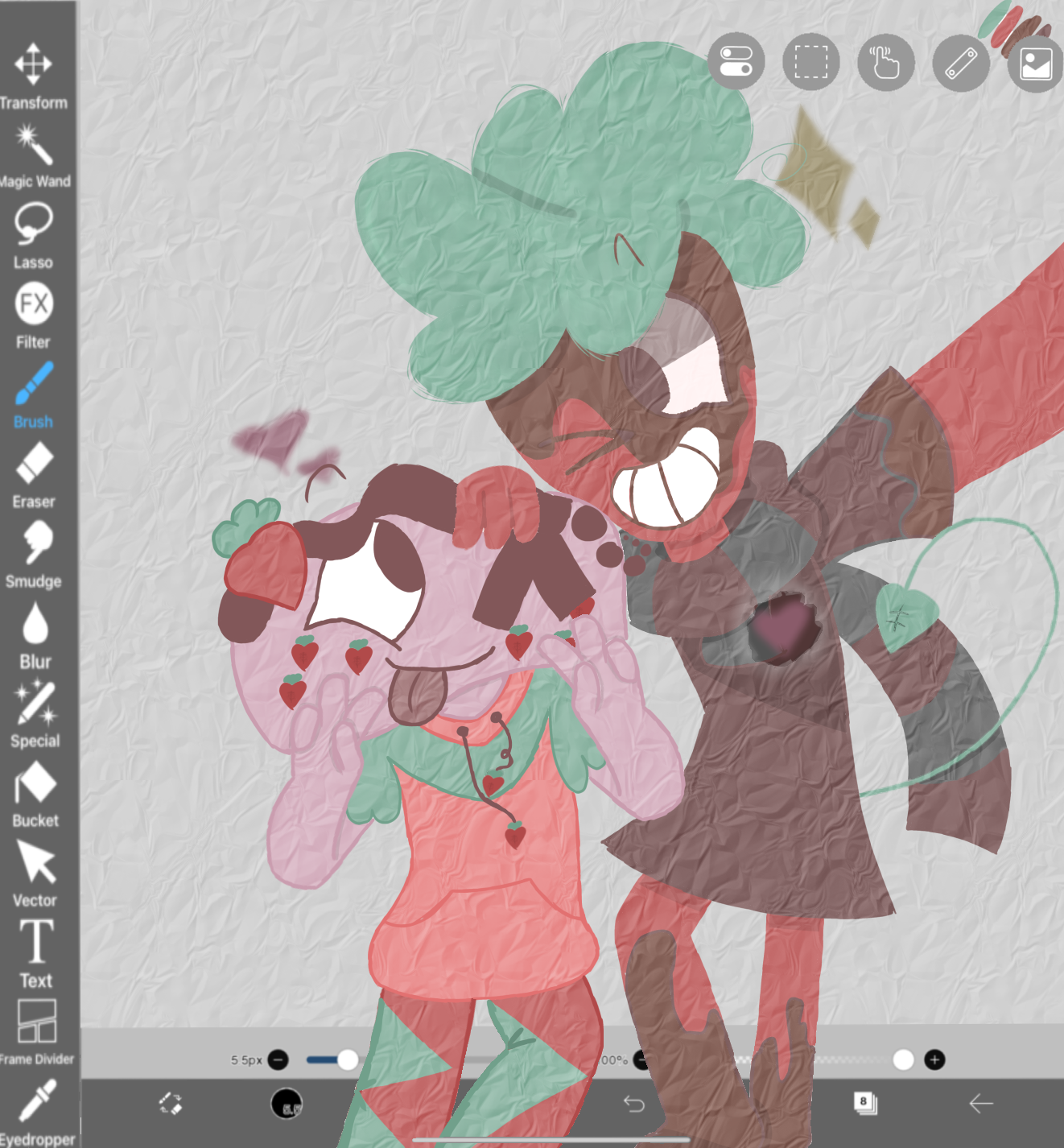Select the Bucket fill tool
This screenshot has height=1148, width=1064.
35,783
